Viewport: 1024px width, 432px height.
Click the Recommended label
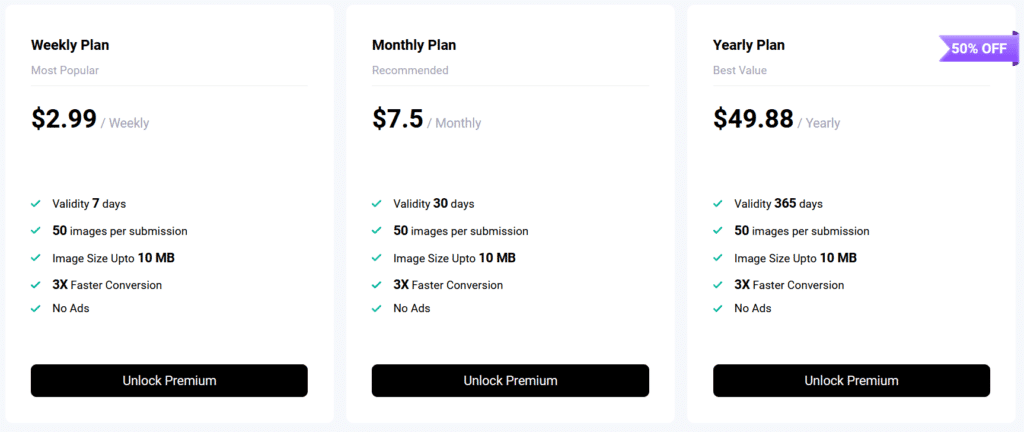tap(410, 70)
